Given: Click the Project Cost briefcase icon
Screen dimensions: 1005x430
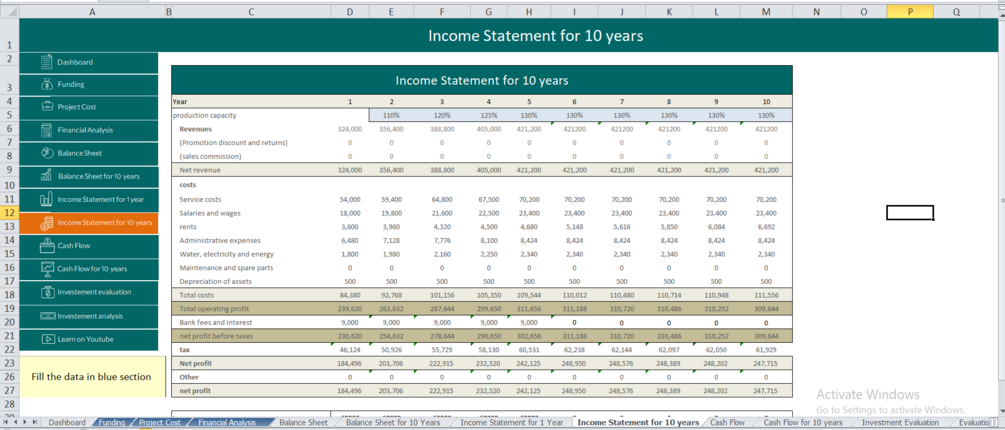Looking at the screenshot, I should 46,106.
